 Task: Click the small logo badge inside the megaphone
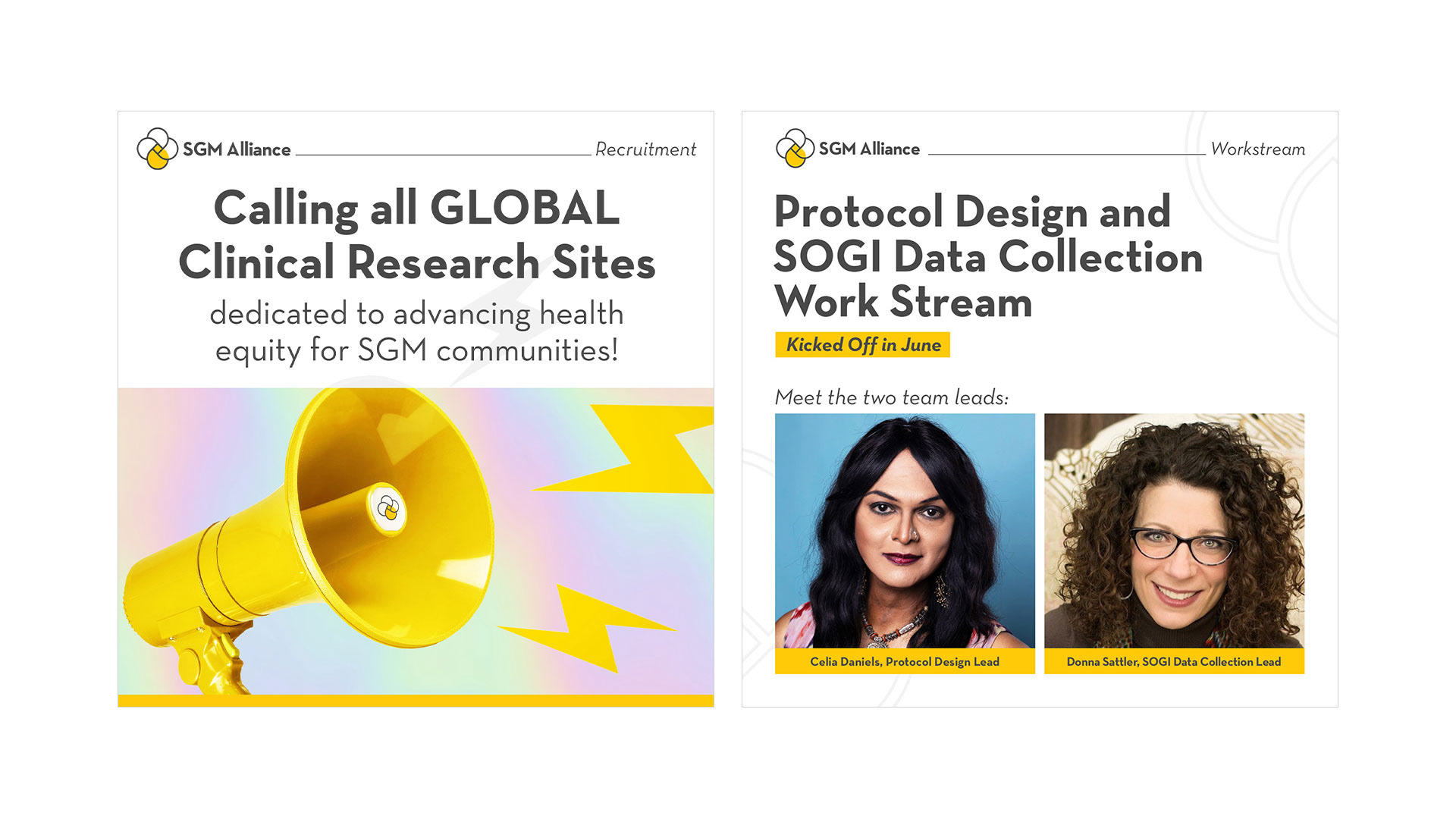click(x=388, y=508)
